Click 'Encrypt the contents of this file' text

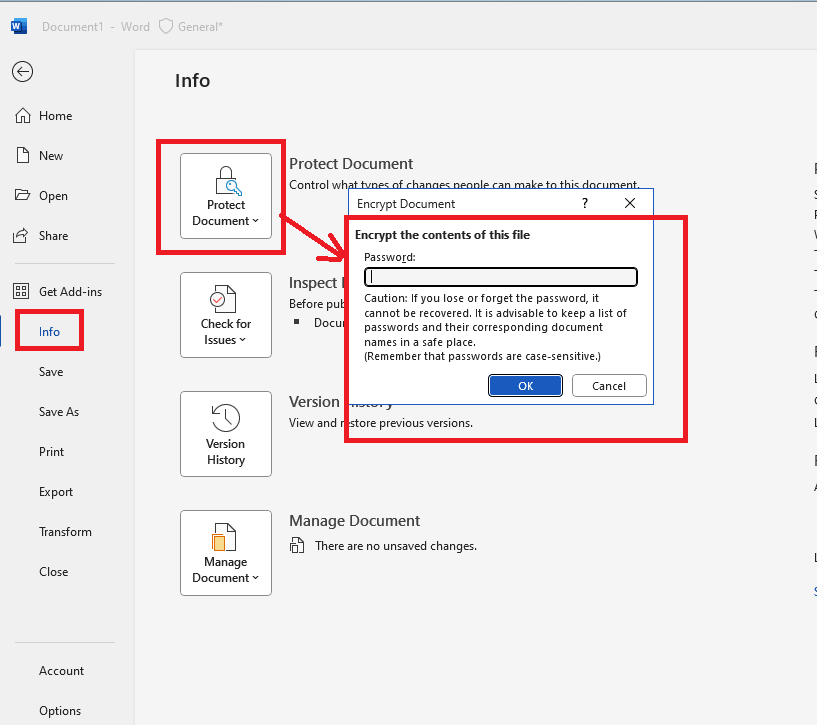pyautogui.click(x=442, y=235)
